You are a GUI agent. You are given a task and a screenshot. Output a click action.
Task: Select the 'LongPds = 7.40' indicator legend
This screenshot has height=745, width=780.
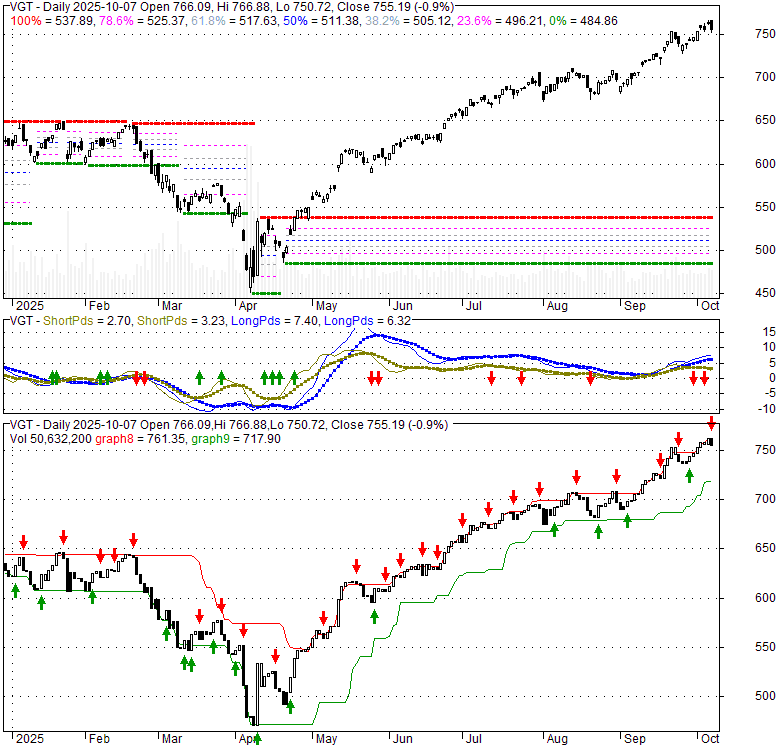275,321
